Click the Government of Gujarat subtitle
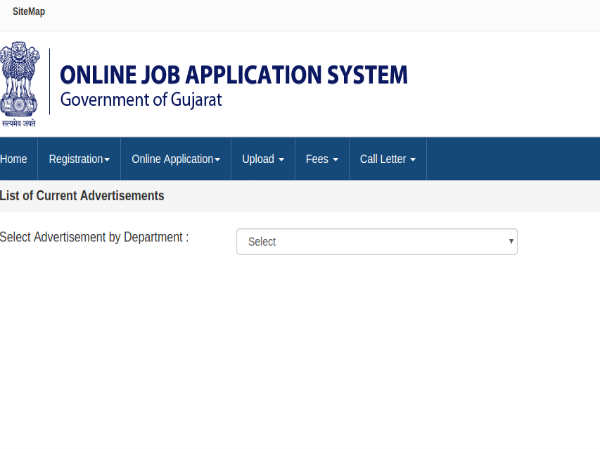 coord(141,100)
